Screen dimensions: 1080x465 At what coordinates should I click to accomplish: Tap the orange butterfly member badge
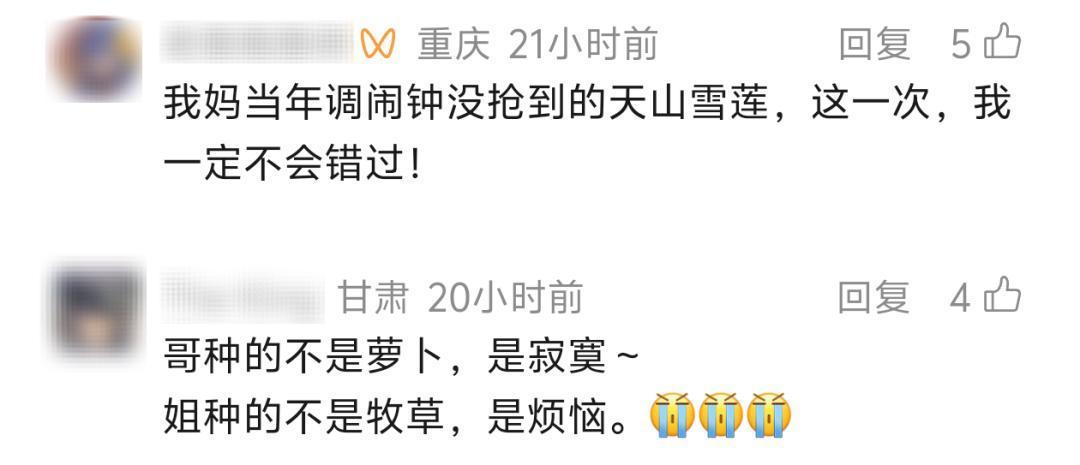(x=378, y=44)
